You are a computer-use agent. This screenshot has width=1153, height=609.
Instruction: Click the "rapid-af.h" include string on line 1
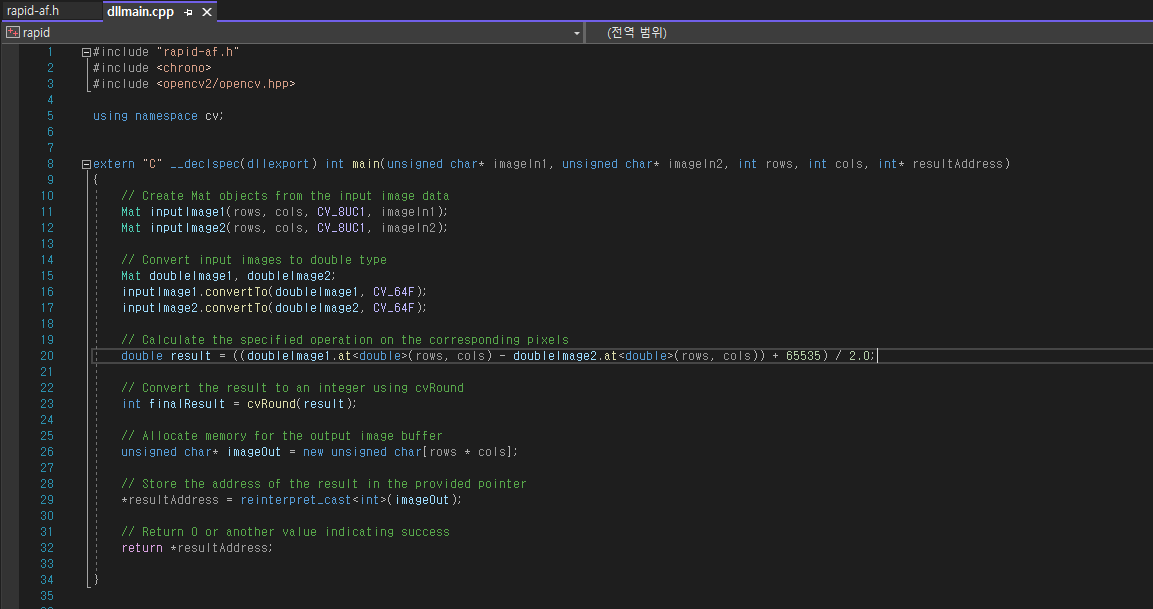pos(198,51)
